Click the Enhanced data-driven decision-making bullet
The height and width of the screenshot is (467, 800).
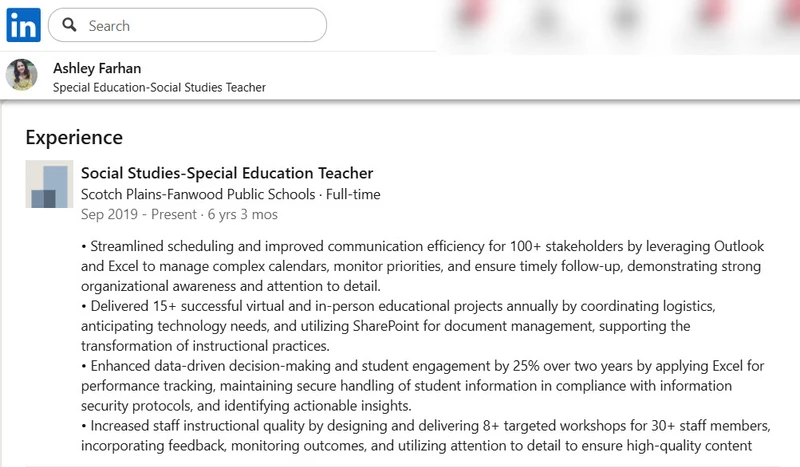coord(422,385)
